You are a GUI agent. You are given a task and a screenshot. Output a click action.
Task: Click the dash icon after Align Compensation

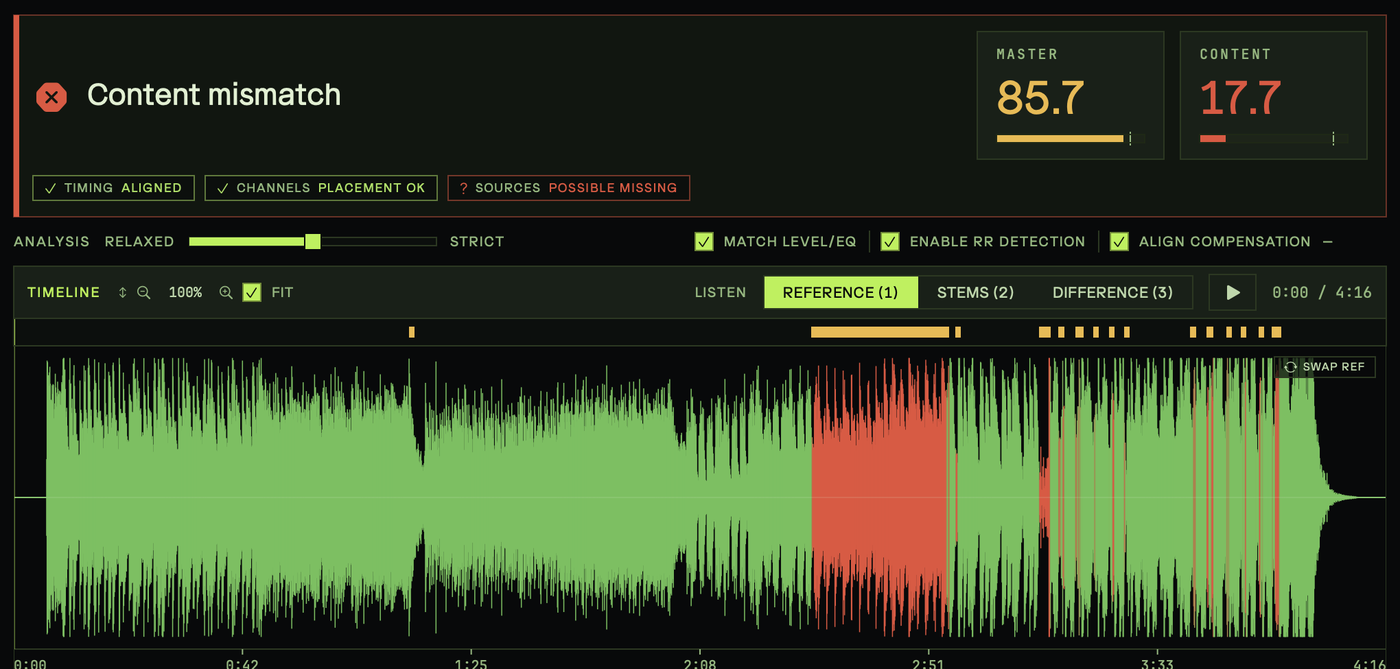coord(1328,241)
